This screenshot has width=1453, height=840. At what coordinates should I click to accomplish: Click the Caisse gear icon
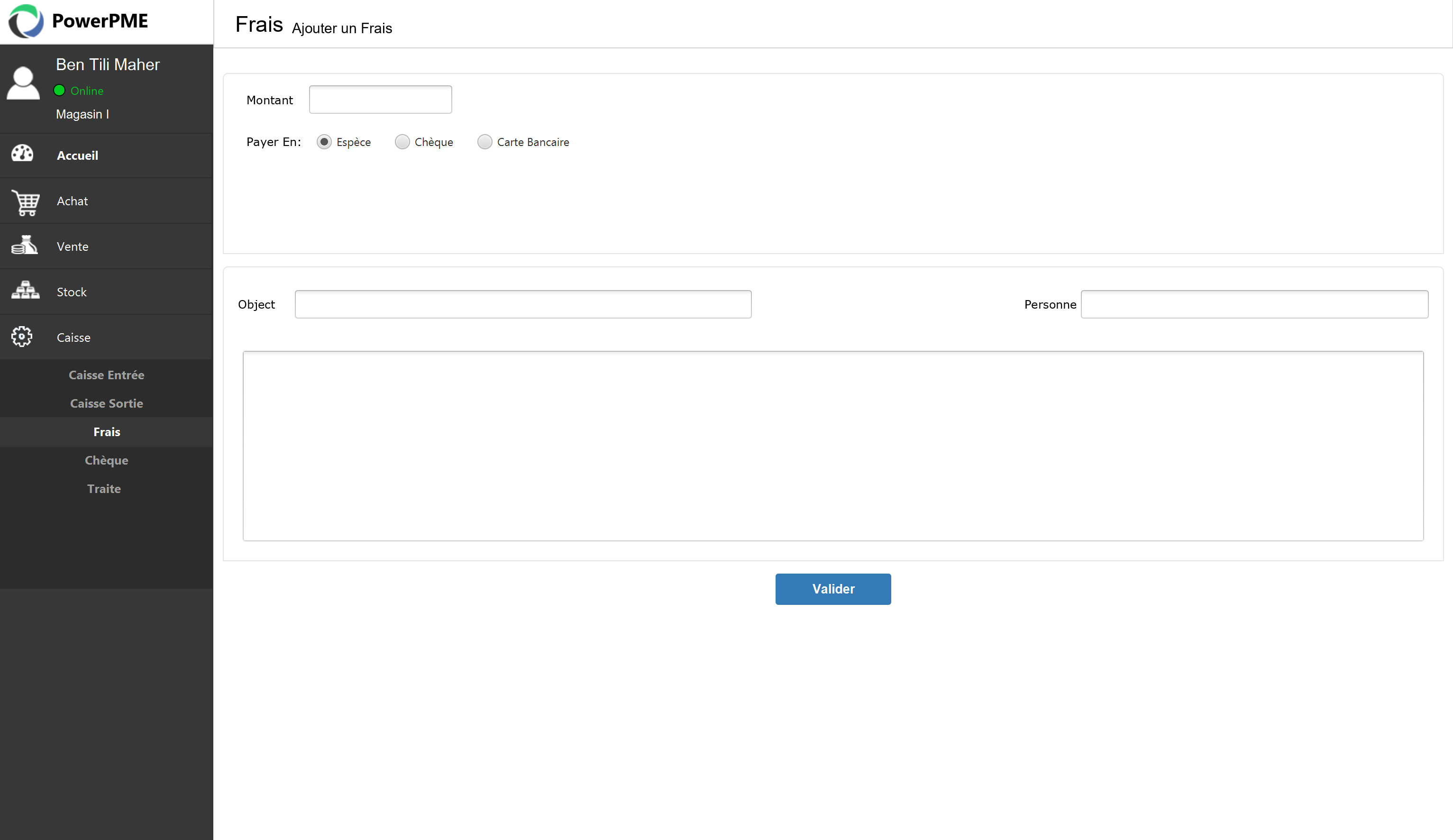22,336
